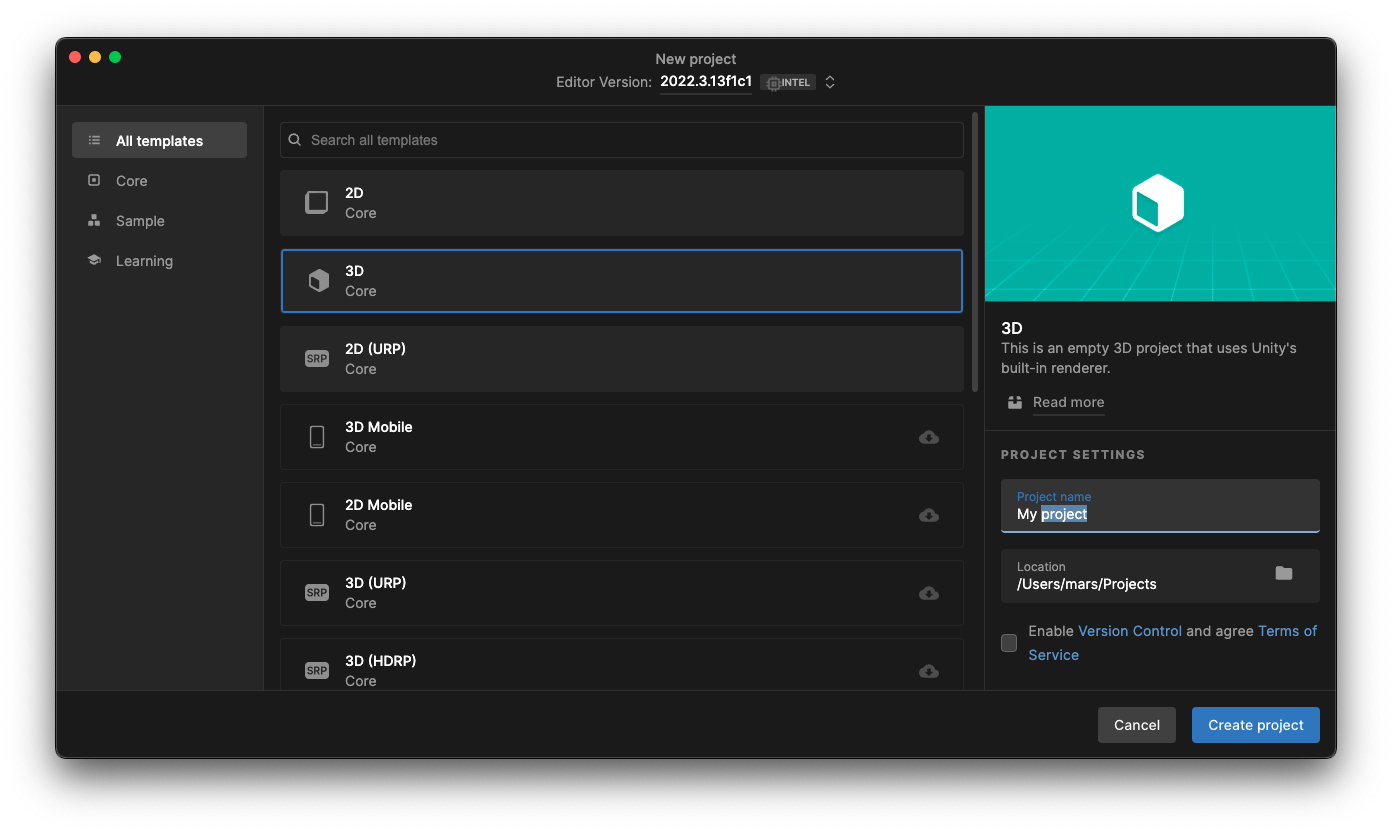Click the SRP icon for 3D (URP)
This screenshot has height=832, width=1392.
tap(317, 593)
